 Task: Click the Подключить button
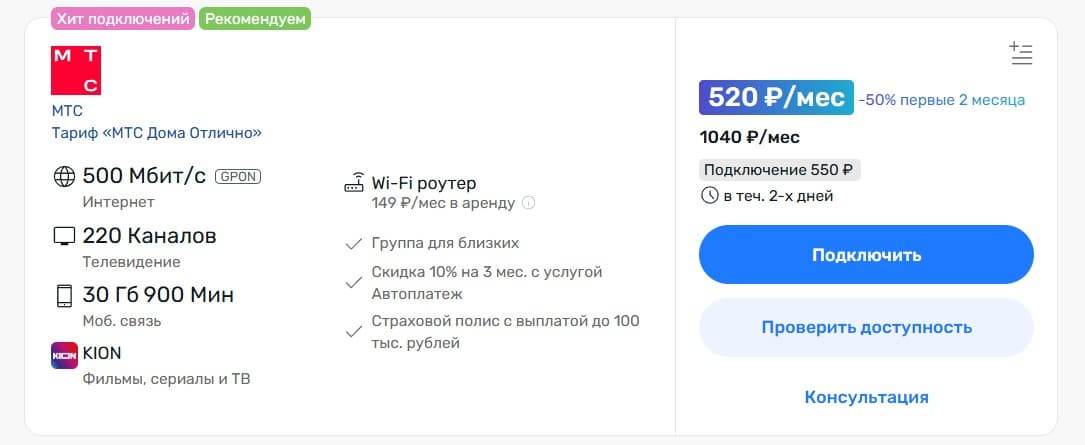[x=866, y=255]
